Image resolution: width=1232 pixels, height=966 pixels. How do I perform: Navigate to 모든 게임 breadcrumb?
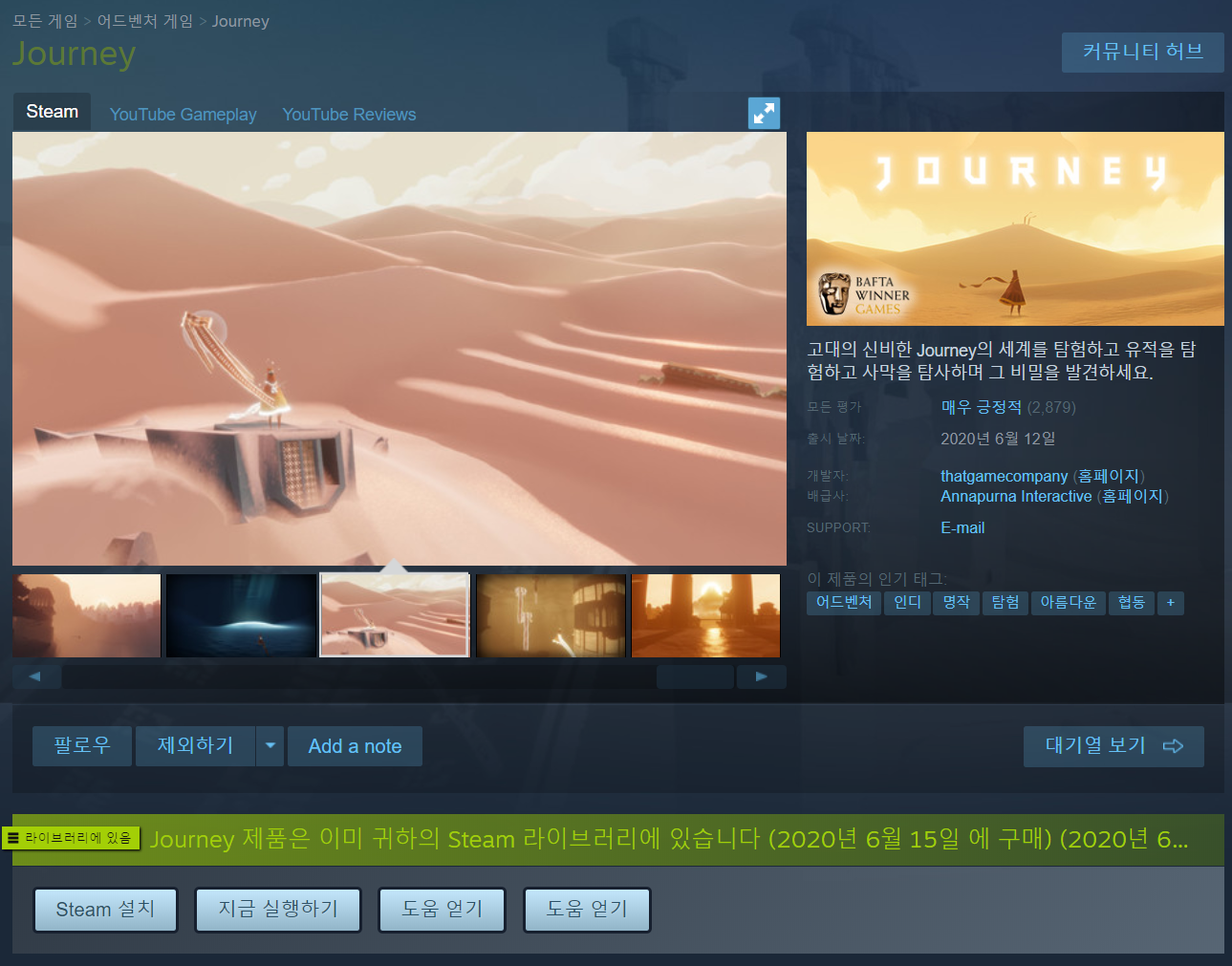(45, 21)
